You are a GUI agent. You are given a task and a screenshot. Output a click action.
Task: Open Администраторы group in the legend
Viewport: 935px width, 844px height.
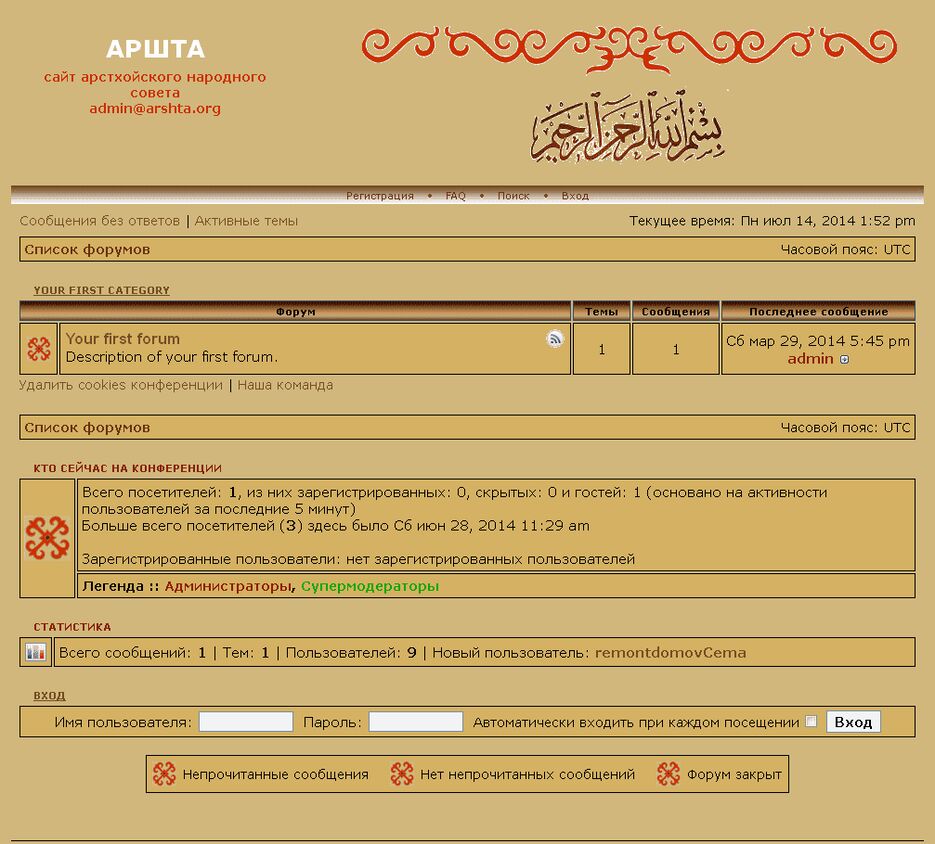point(228,586)
